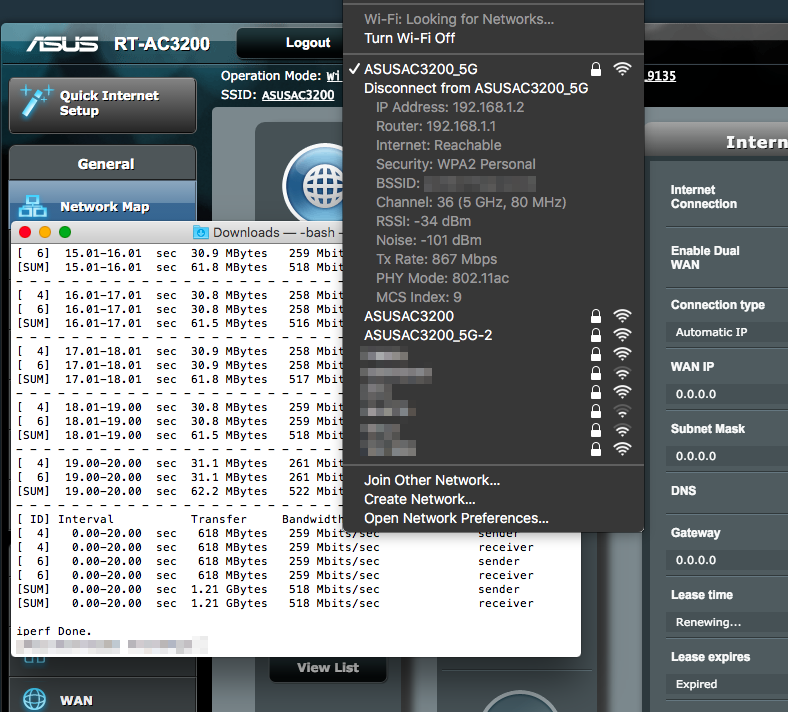Click the green zoom button on terminal window
Screen dimensions: 788x712
65,232
